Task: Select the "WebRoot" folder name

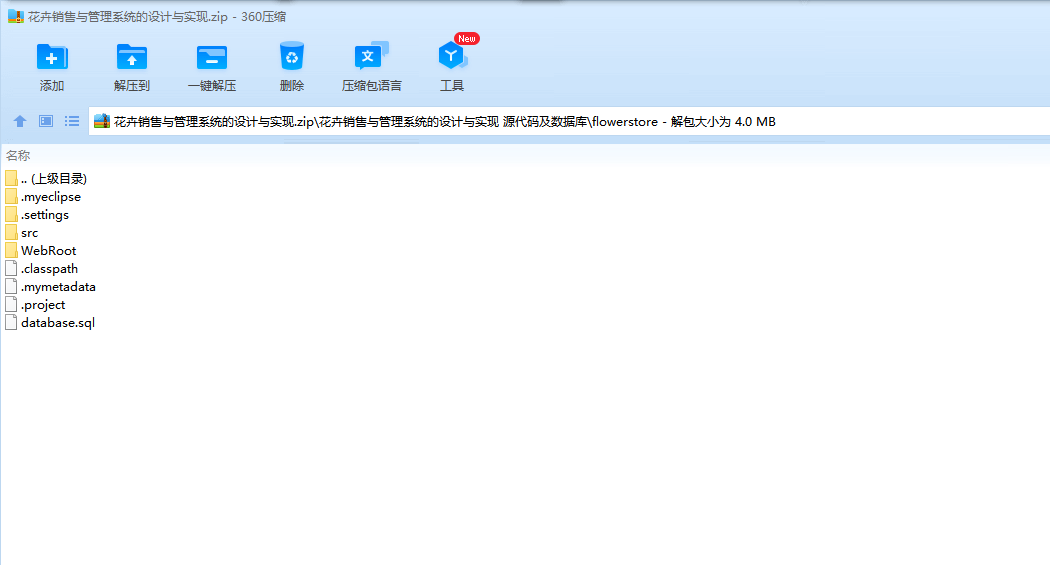Action: point(48,251)
